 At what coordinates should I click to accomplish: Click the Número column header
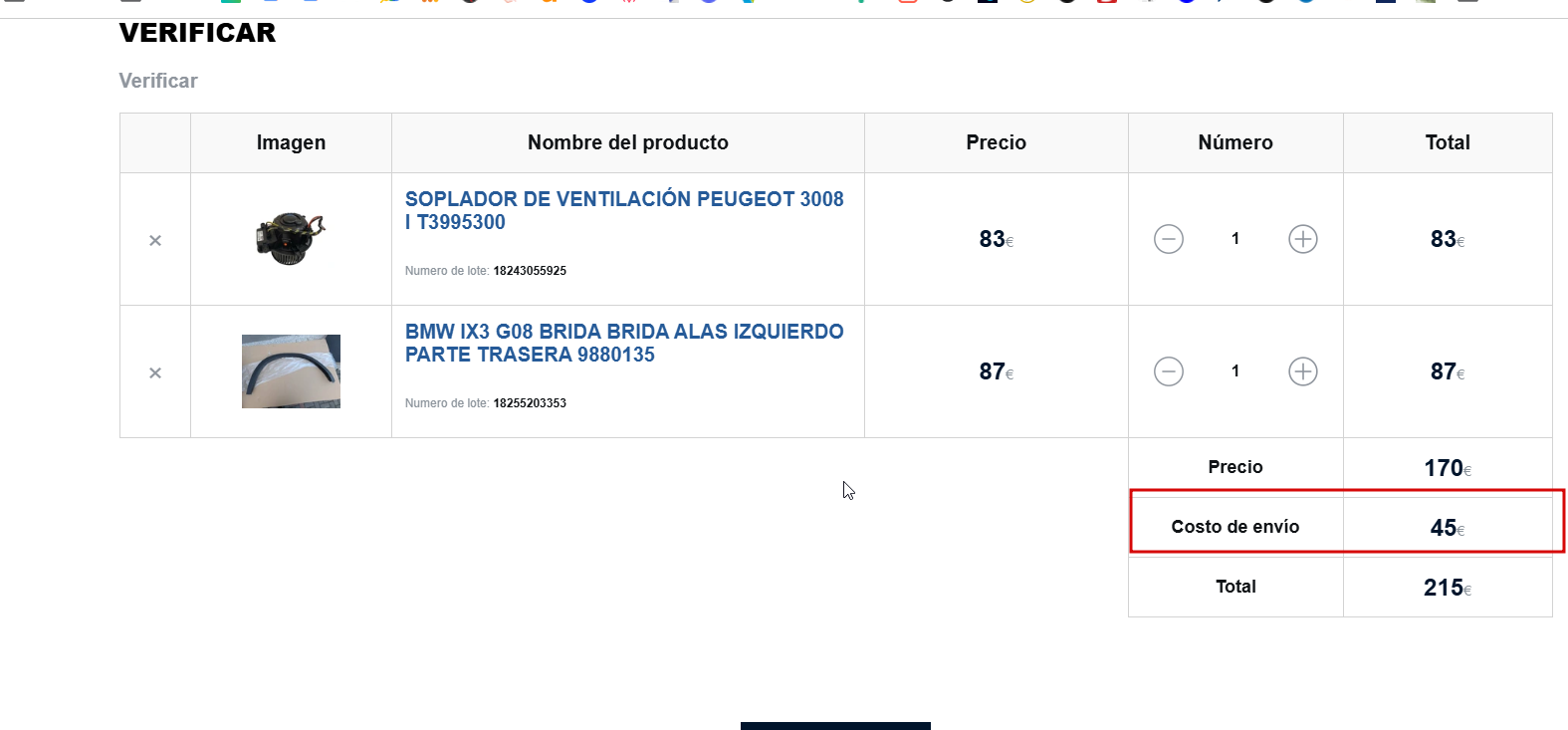[x=1234, y=142]
